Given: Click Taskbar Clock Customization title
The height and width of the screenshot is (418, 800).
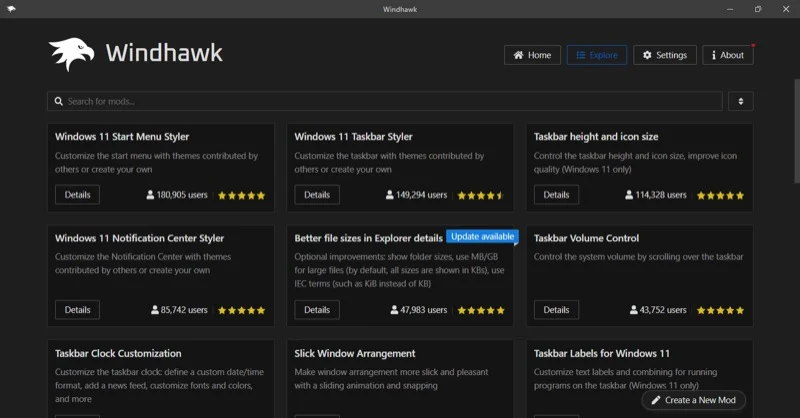Looking at the screenshot, I should (x=118, y=354).
